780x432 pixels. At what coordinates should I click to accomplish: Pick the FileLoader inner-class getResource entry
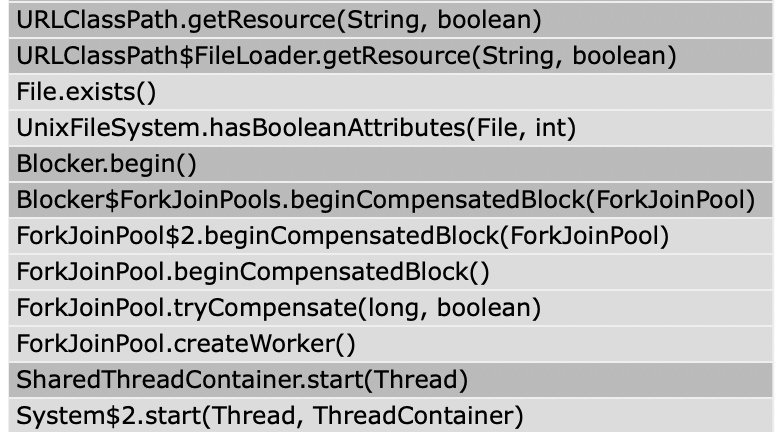click(390, 56)
